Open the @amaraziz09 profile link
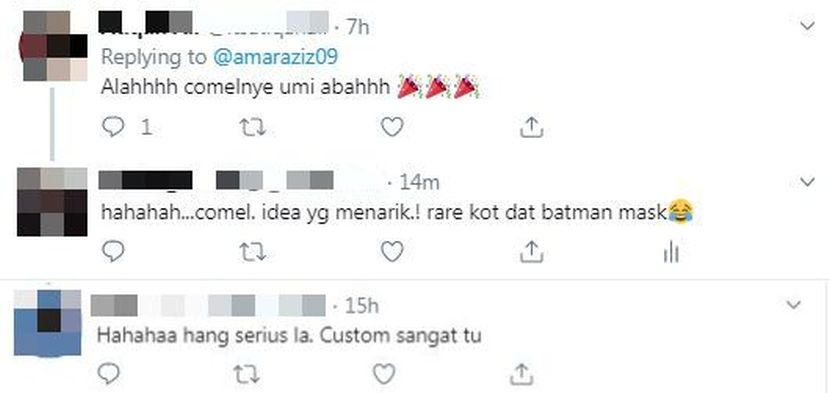 (x=275, y=57)
